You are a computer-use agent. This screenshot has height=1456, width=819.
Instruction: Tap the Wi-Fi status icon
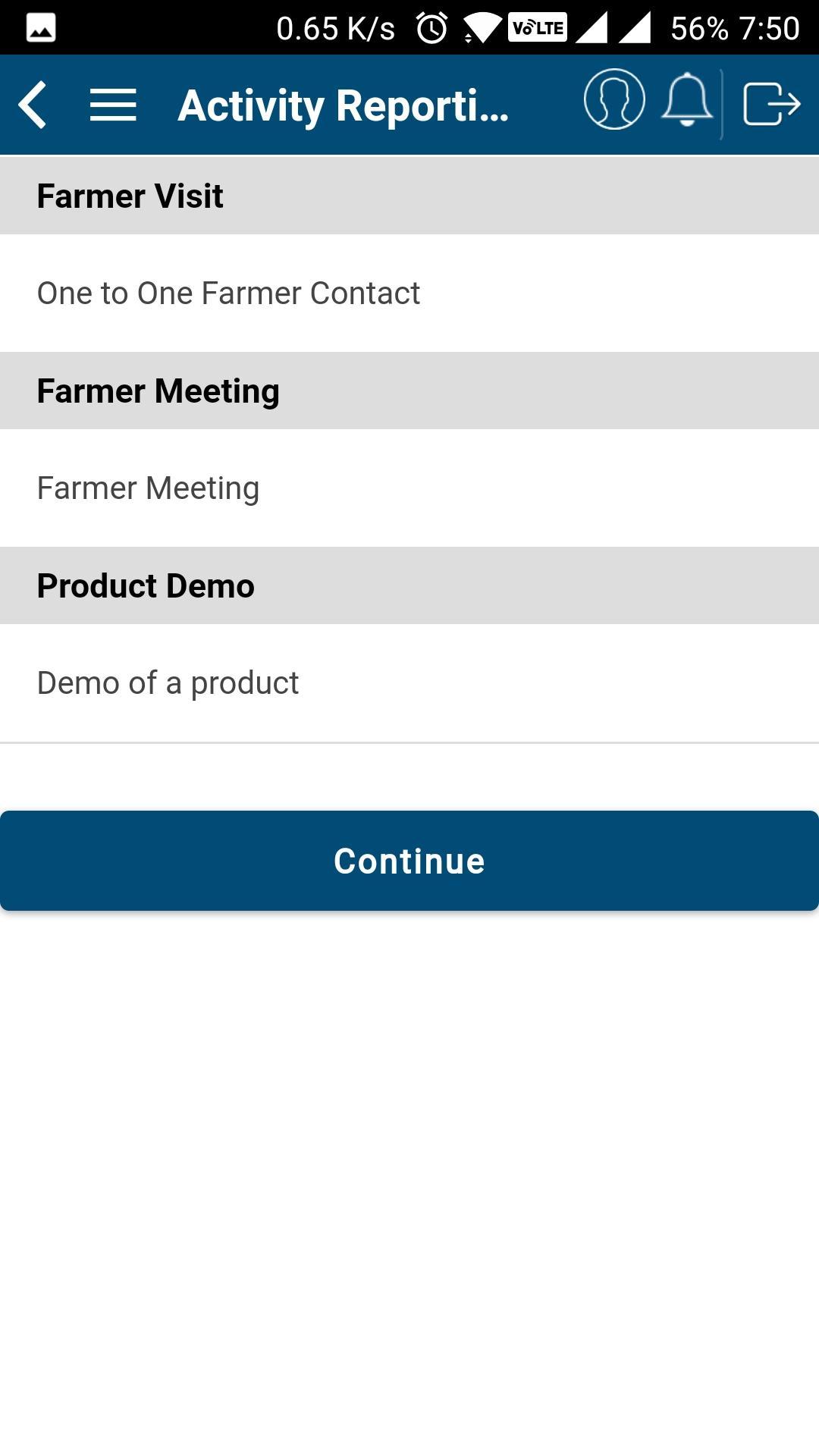(x=482, y=29)
